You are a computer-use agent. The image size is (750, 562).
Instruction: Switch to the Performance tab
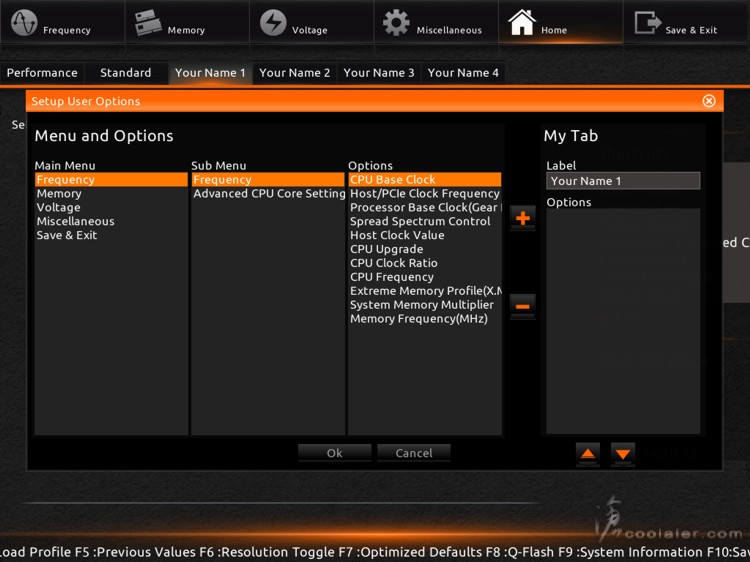pos(42,73)
